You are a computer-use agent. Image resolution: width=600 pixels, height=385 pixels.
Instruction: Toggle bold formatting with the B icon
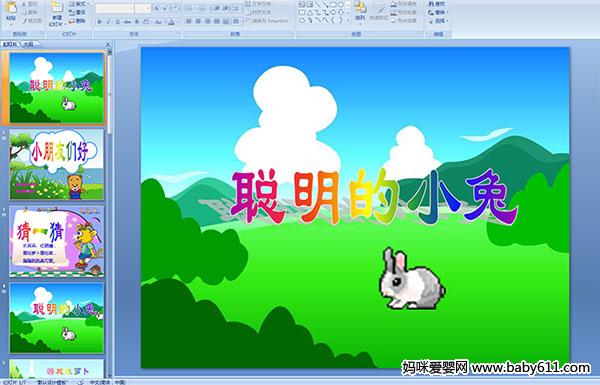click(99, 22)
